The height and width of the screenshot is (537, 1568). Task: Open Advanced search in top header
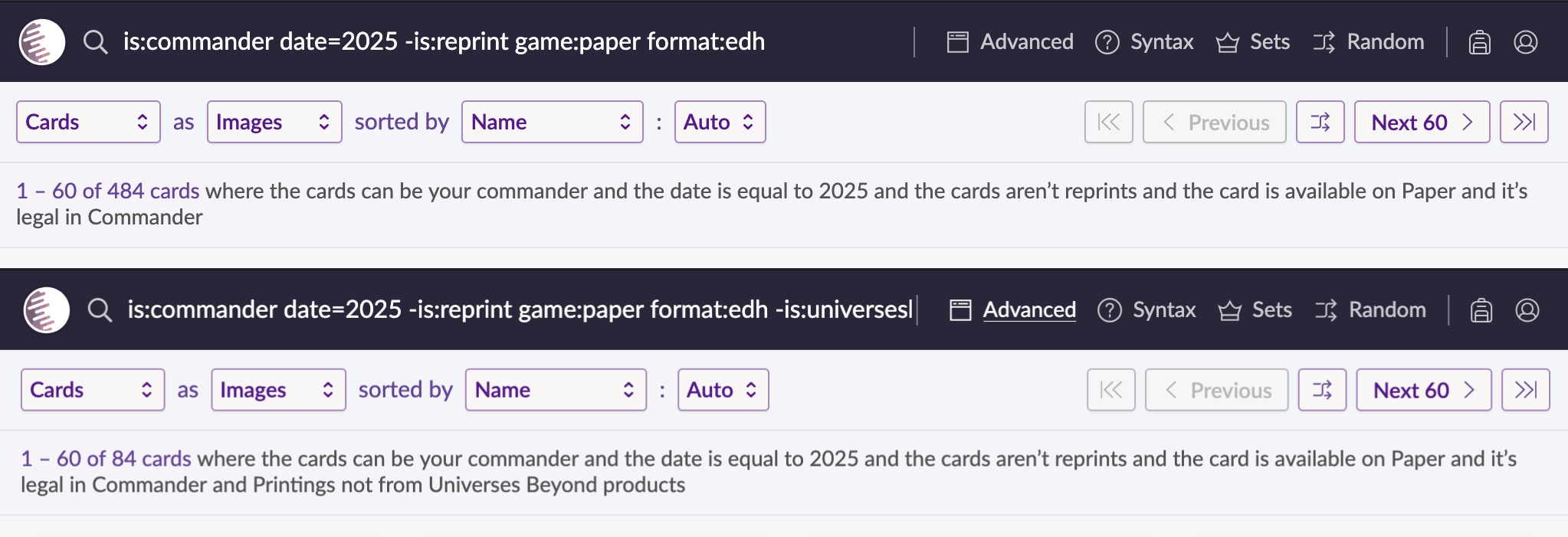point(1010,41)
